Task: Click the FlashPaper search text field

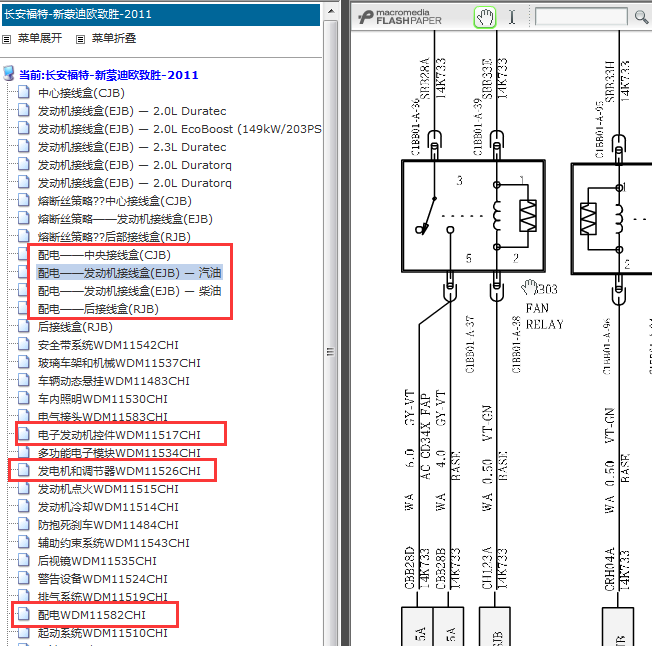Action: click(x=581, y=17)
